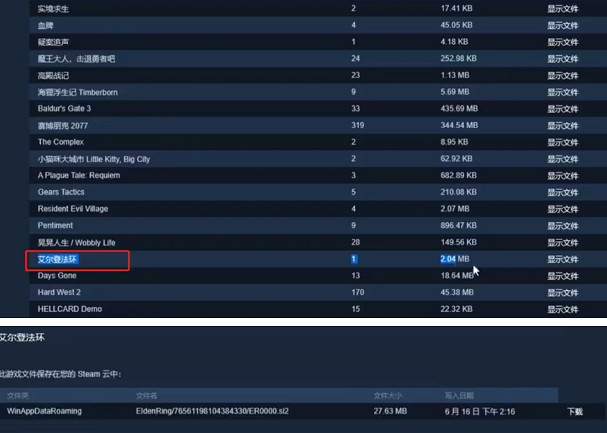This screenshot has width=607, height=433.
Task: Click 显示文件 for 血牌 row
Action: [562, 25]
